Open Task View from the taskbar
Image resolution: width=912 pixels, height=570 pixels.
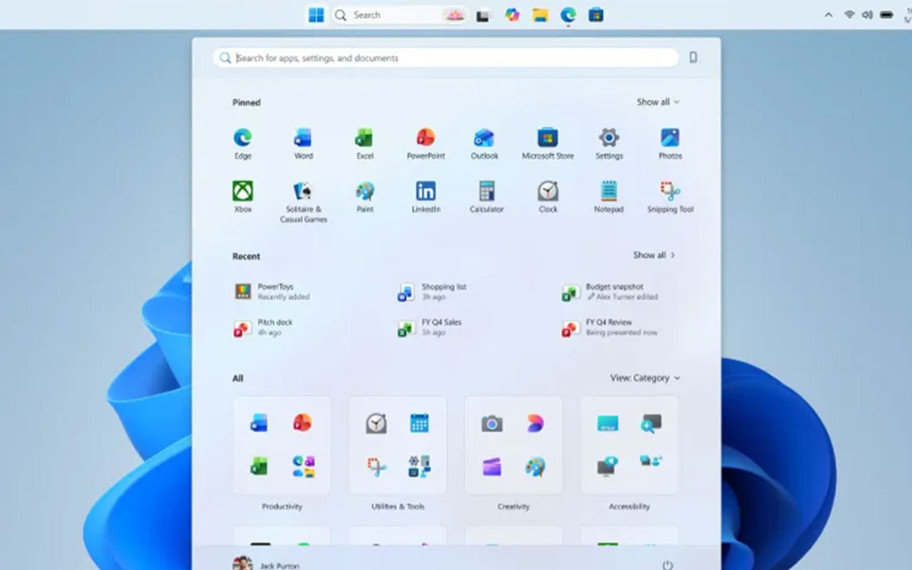[483, 15]
